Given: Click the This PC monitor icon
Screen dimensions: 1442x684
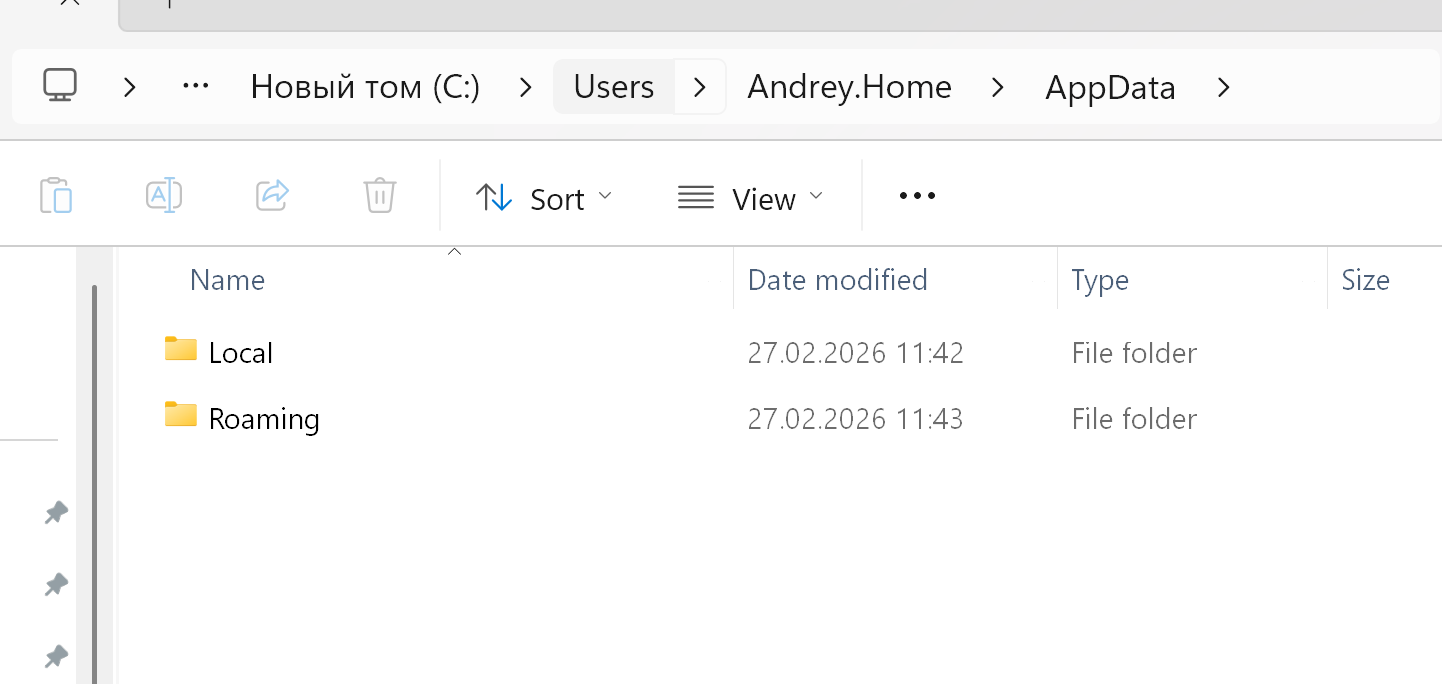Looking at the screenshot, I should pyautogui.click(x=60, y=86).
